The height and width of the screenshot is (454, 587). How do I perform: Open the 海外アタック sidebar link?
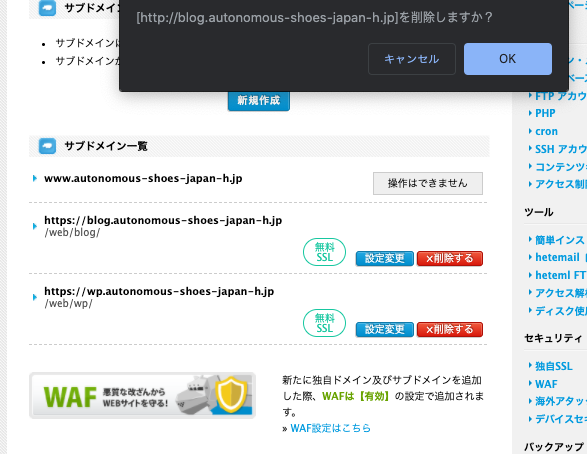coord(561,401)
